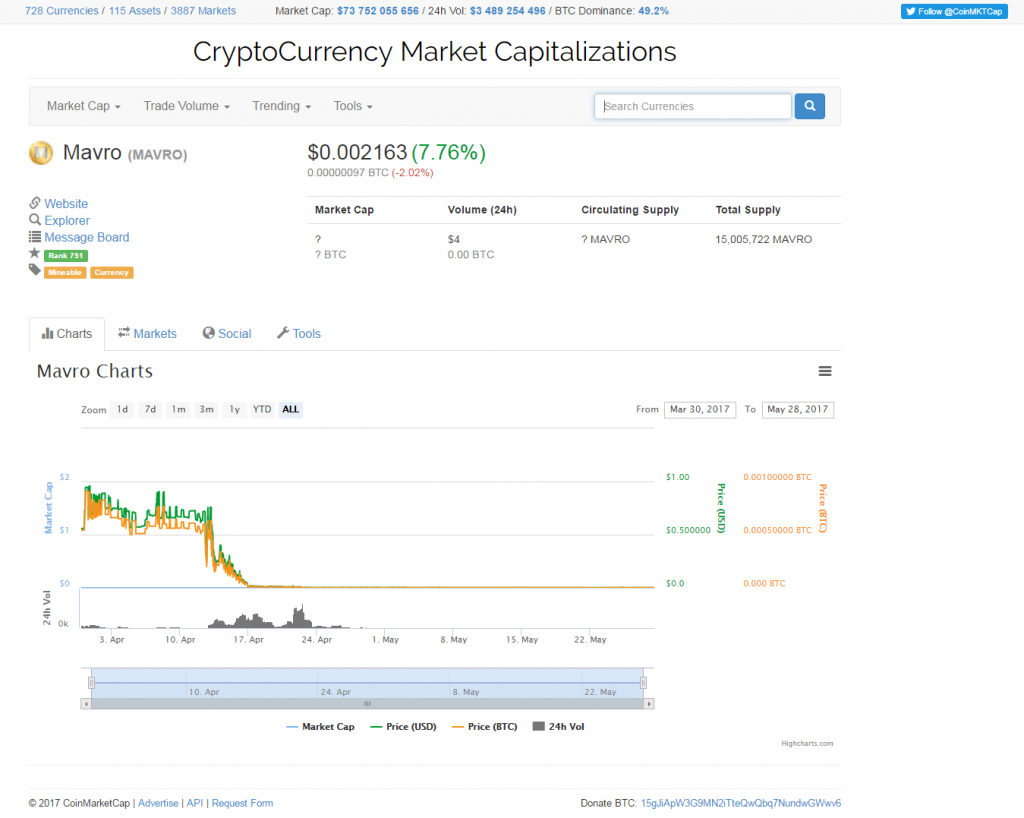Focus the Search Currencies input field
The image size is (1024, 818).
pos(693,106)
